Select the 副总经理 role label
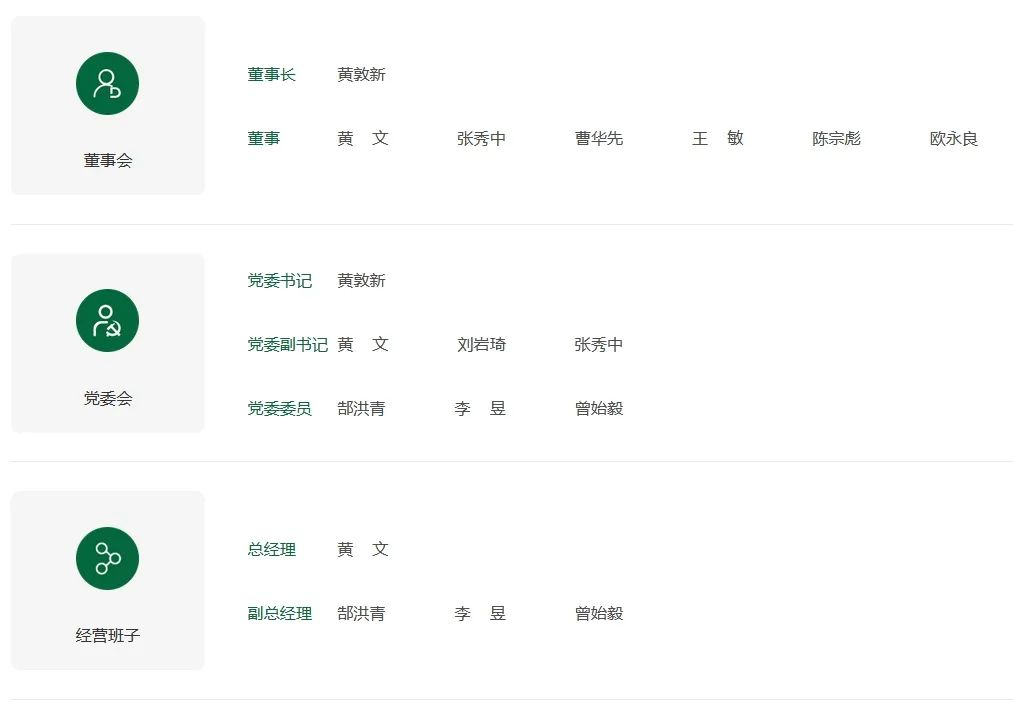Viewport: 1013px width, 706px height. click(280, 613)
